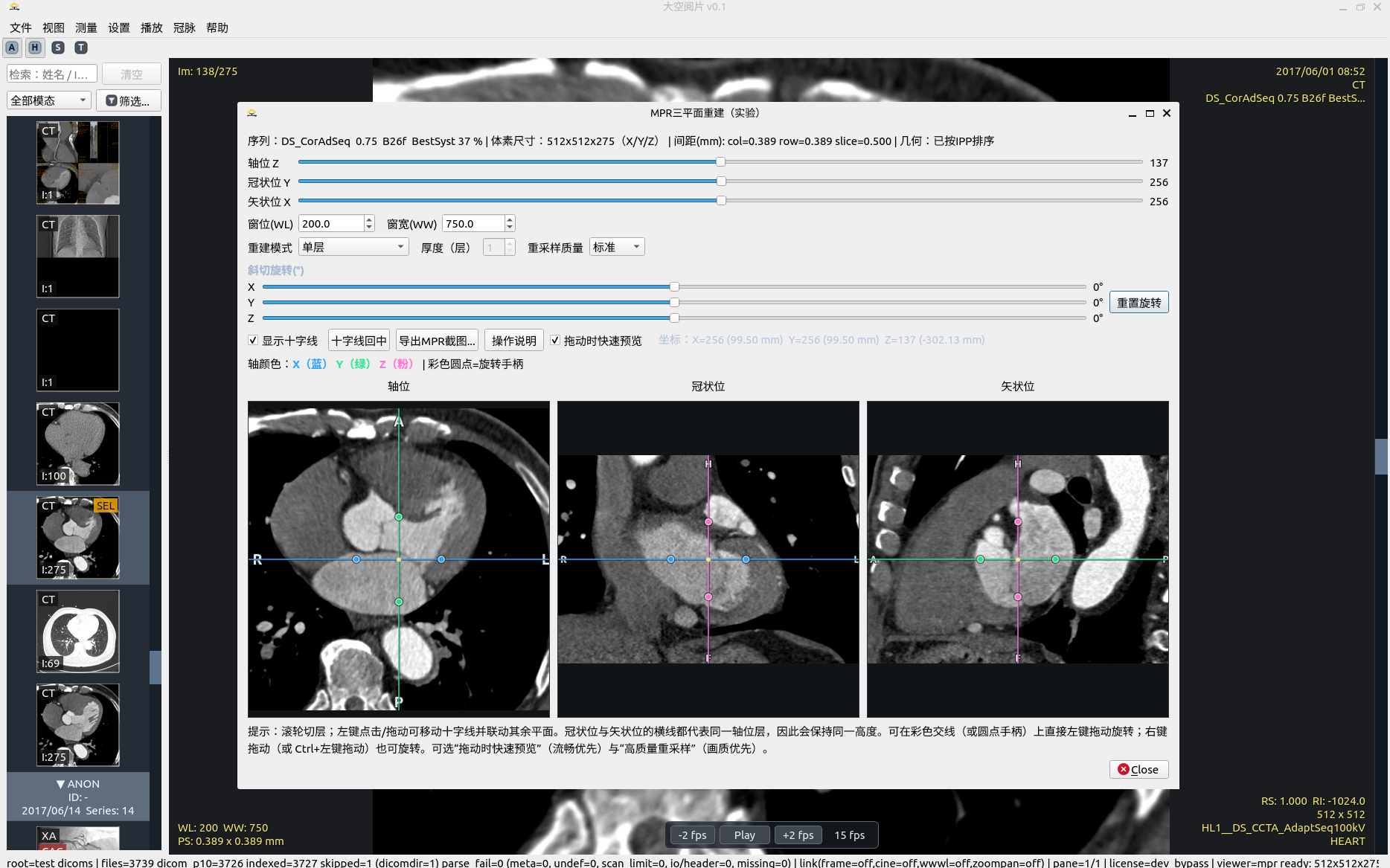Toggle the 显示十字线 checkbox
The width and height of the screenshot is (1390, 868).
click(253, 341)
